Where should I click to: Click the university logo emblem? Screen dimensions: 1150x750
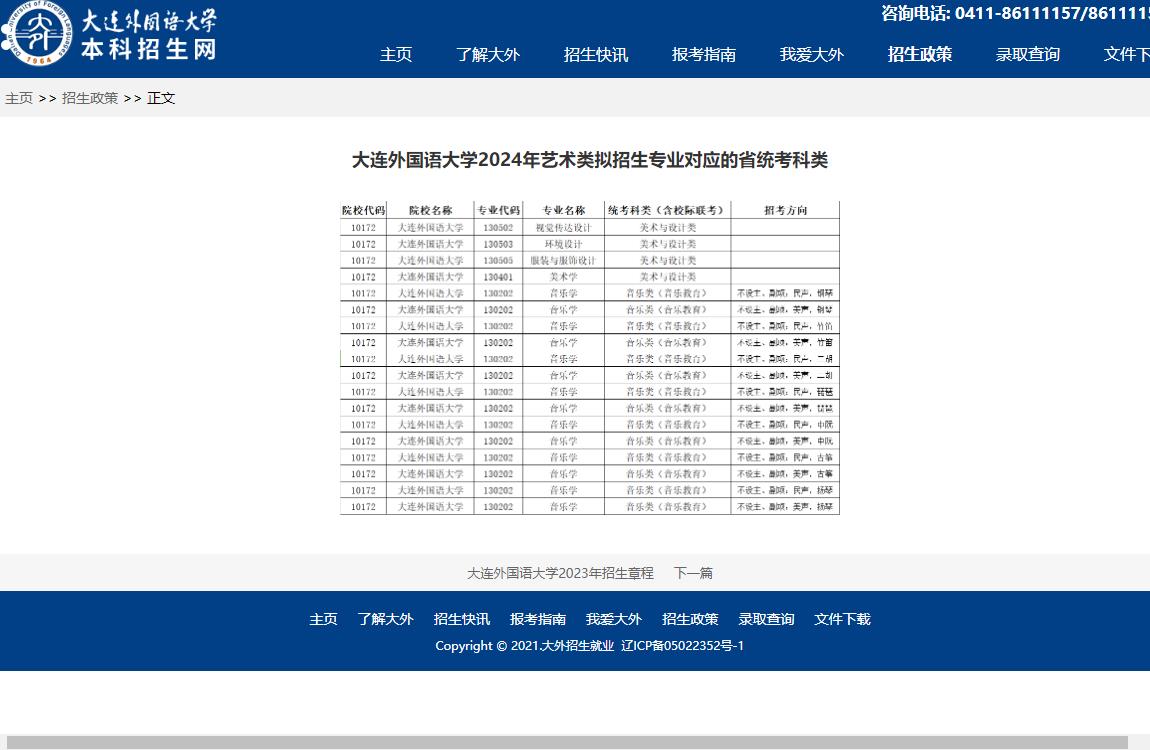point(38,33)
